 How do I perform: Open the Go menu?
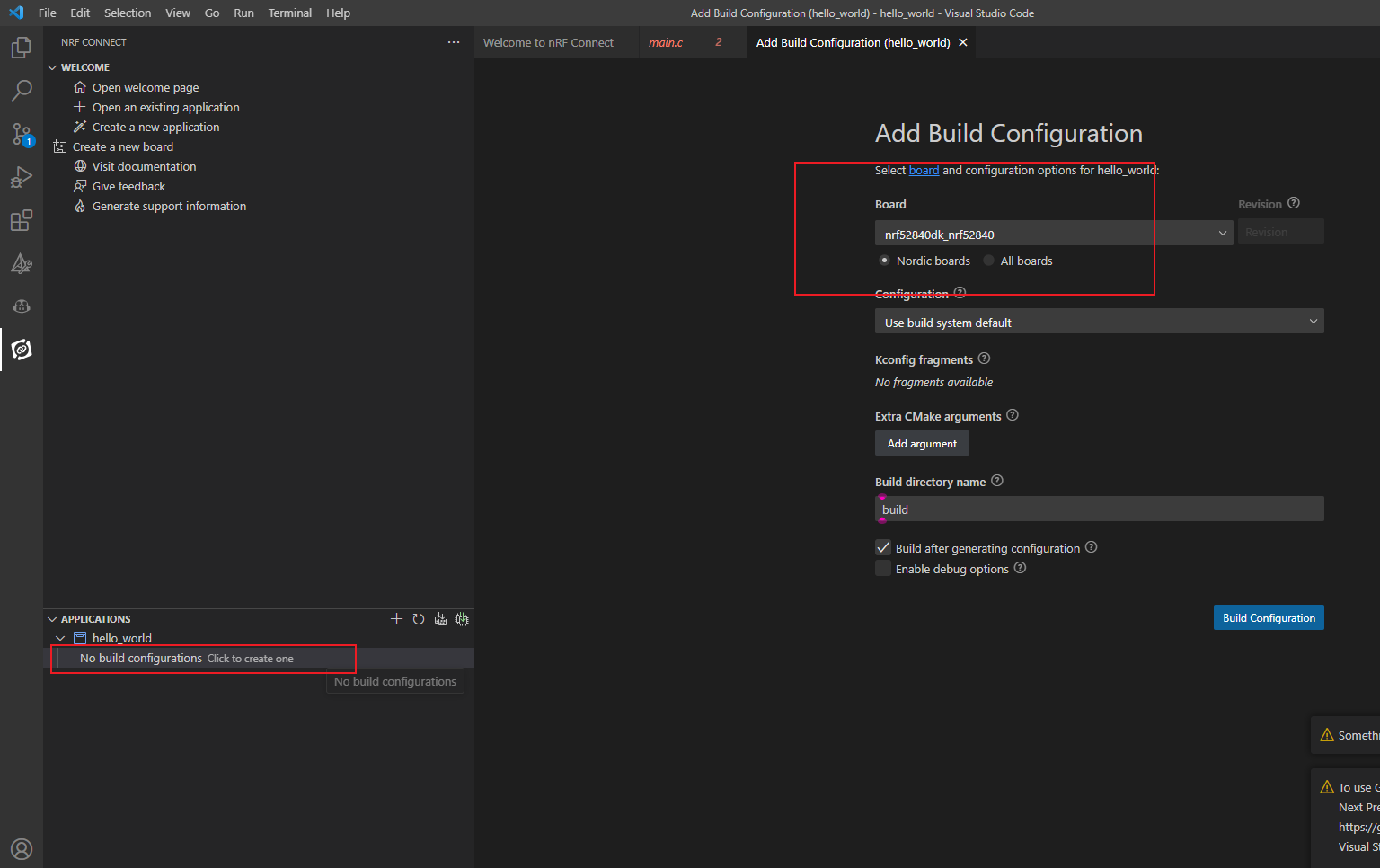click(x=212, y=13)
